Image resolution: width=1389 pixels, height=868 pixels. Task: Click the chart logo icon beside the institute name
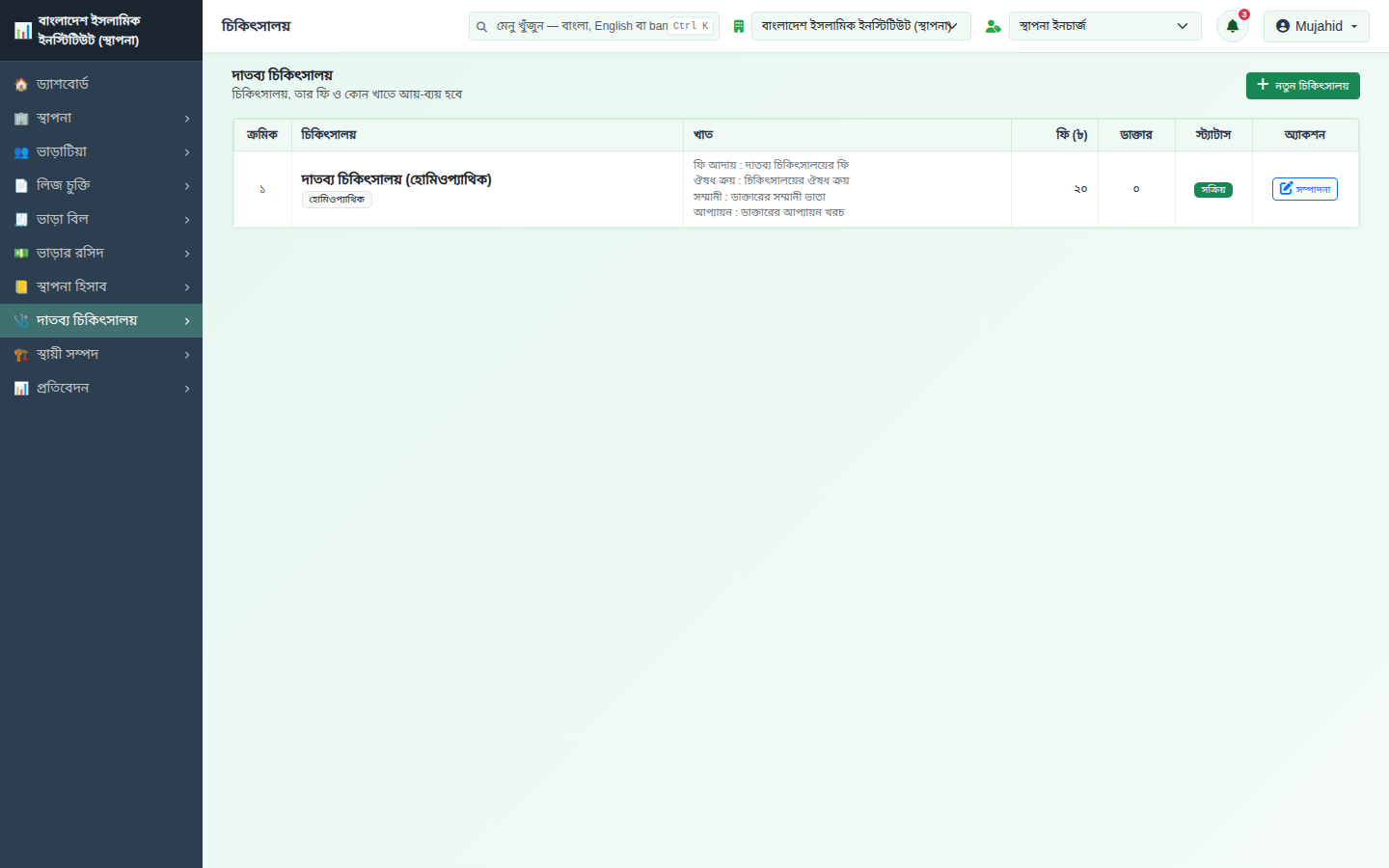pos(23,31)
